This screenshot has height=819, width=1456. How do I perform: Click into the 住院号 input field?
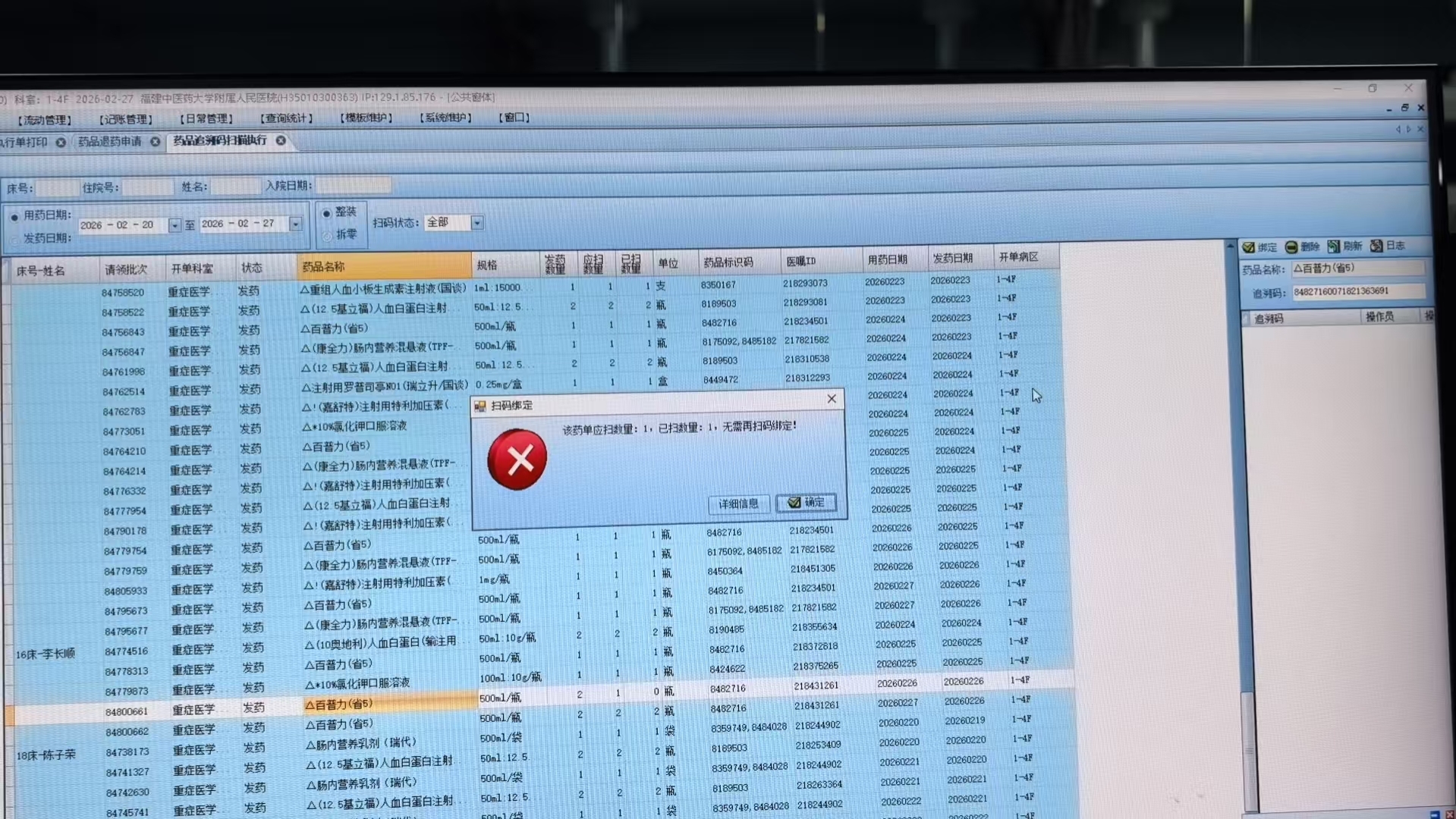tap(148, 187)
